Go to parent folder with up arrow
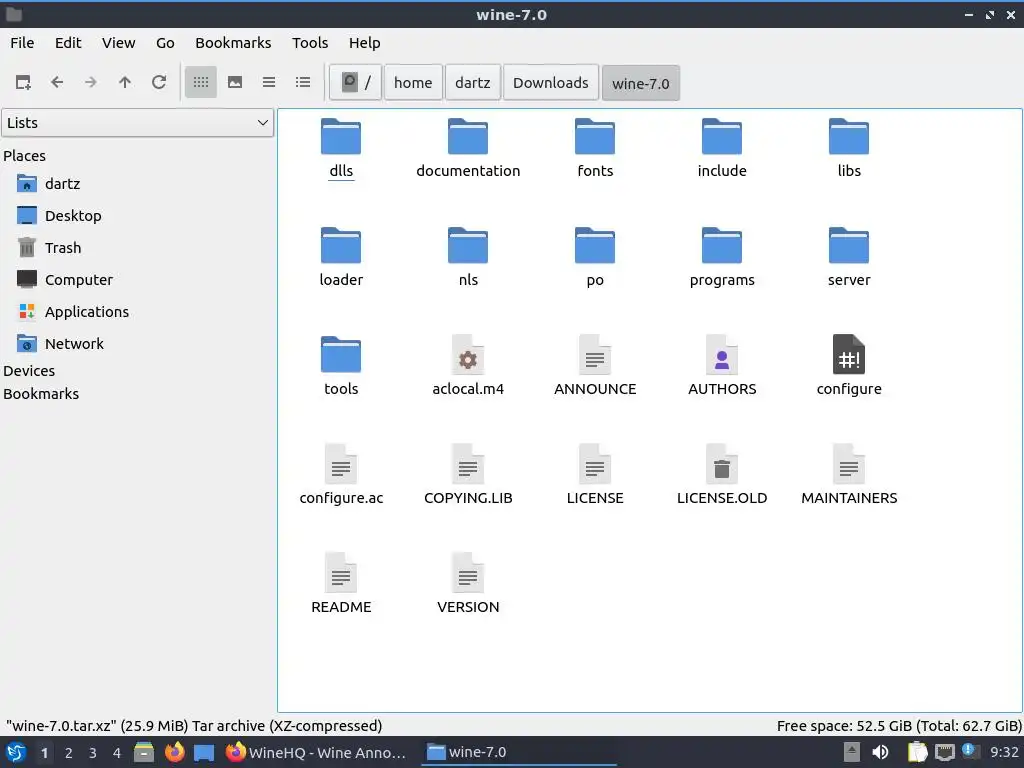Screen dimensions: 1024x768 tap(125, 82)
